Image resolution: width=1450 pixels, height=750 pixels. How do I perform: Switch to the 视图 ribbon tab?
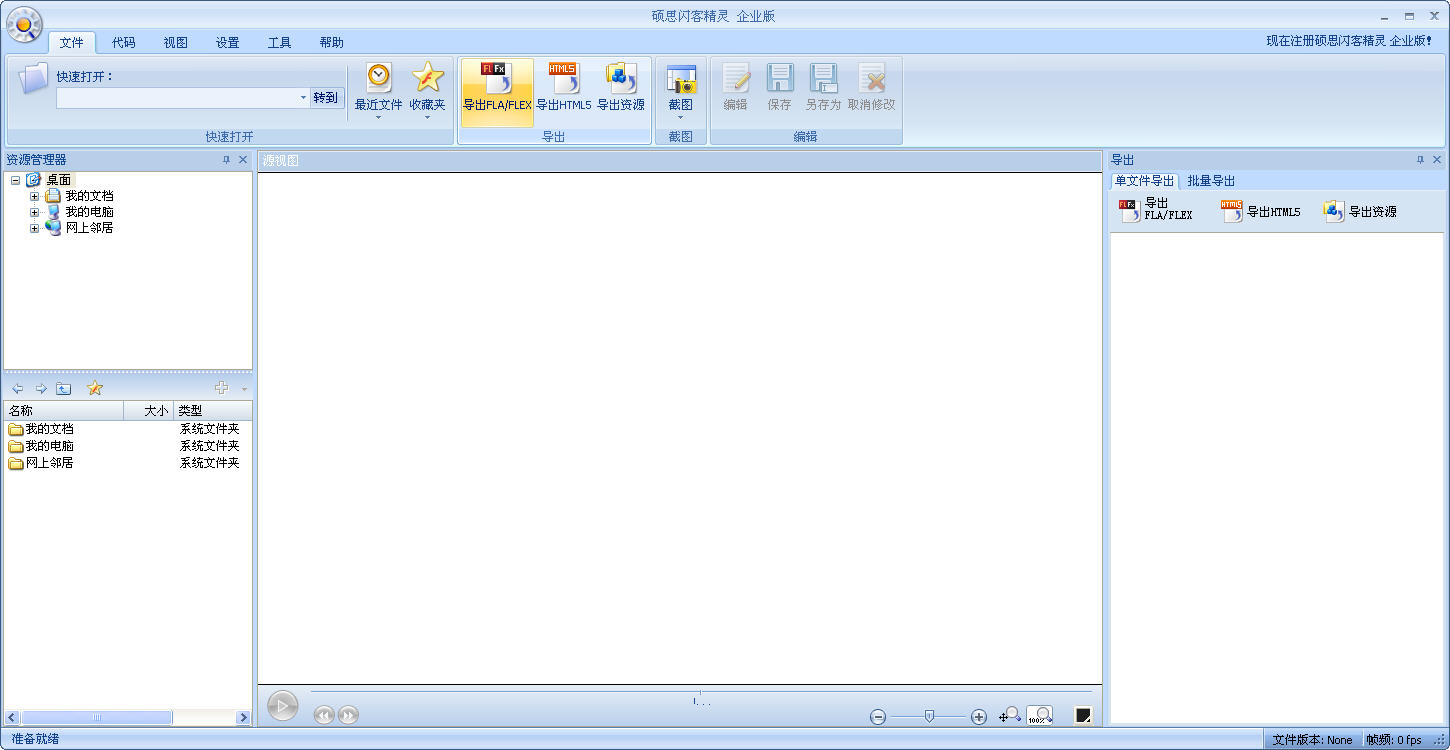coord(176,42)
